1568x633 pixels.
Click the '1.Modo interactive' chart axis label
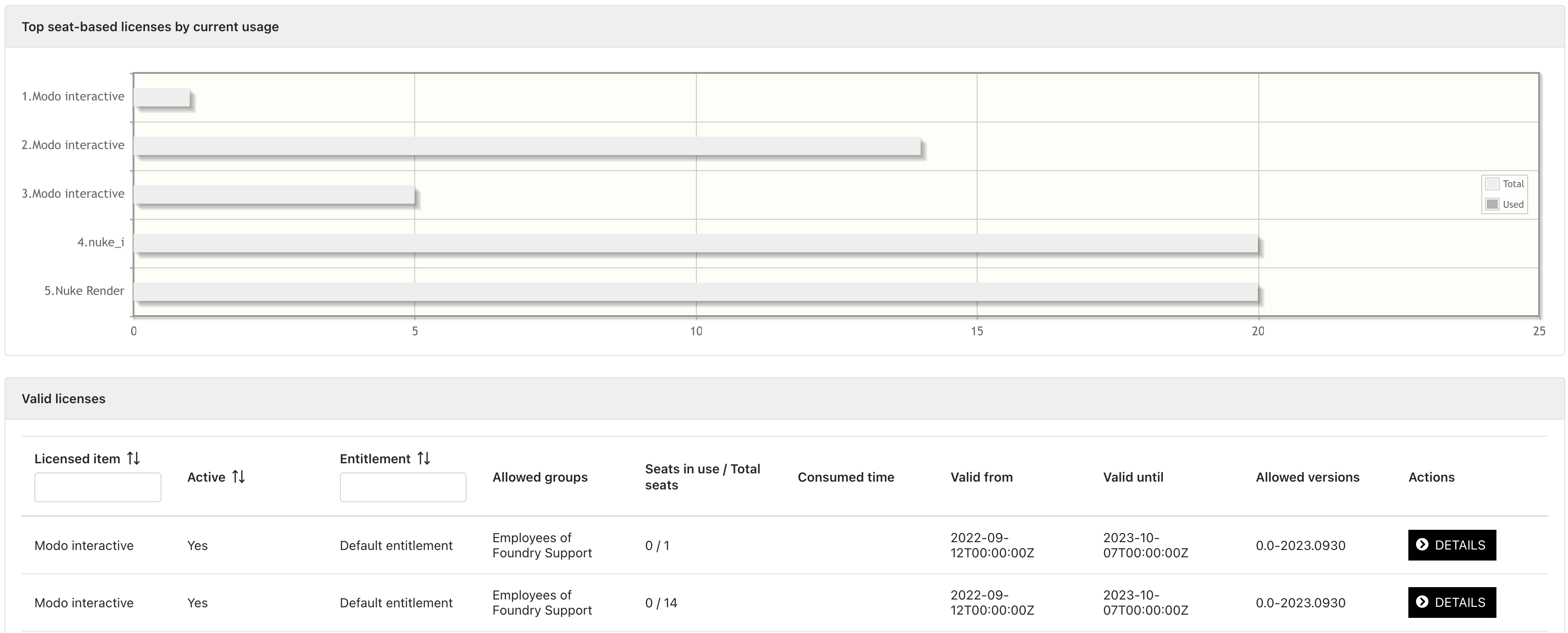(73, 96)
